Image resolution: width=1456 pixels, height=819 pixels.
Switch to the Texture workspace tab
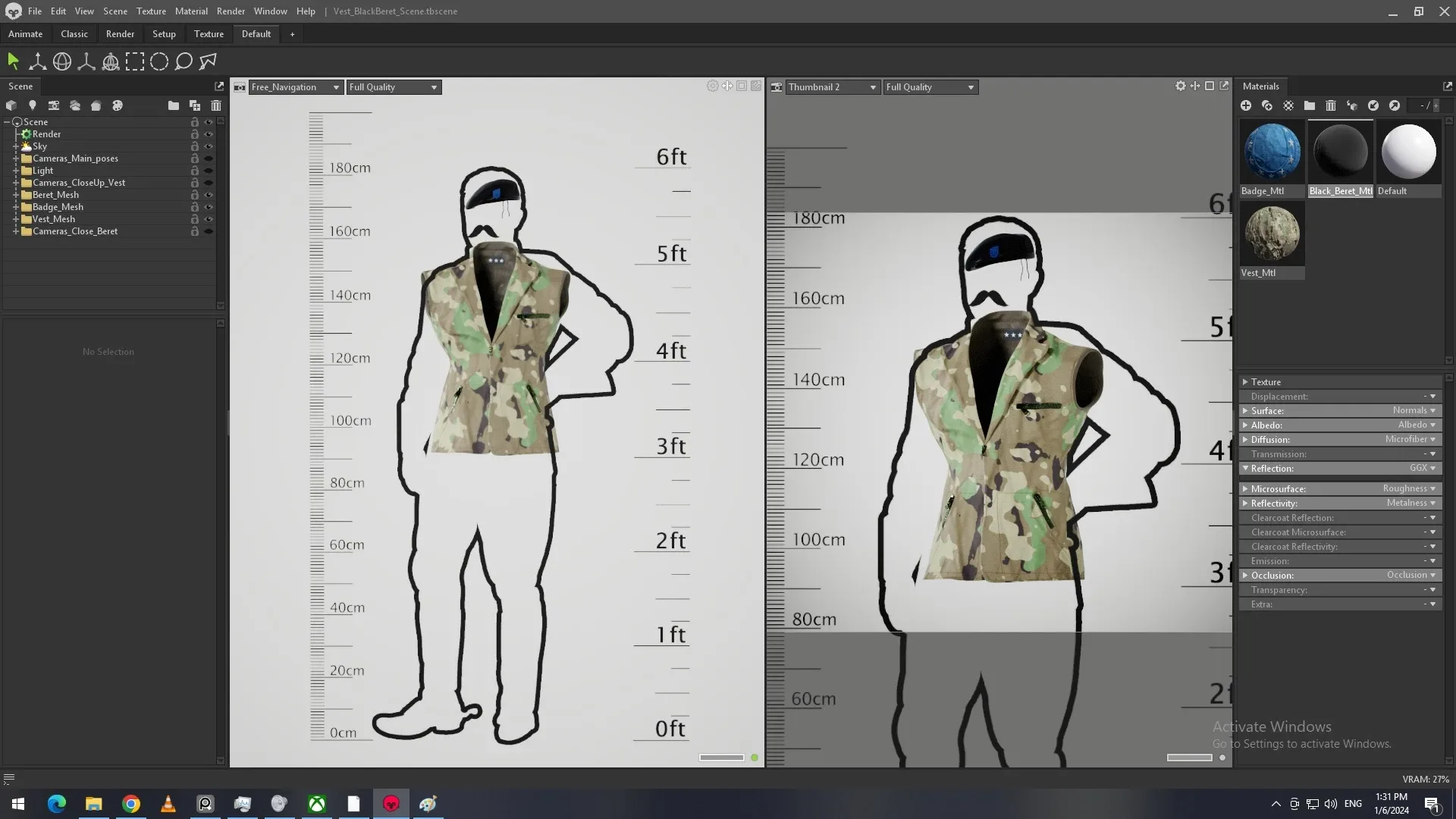point(209,34)
